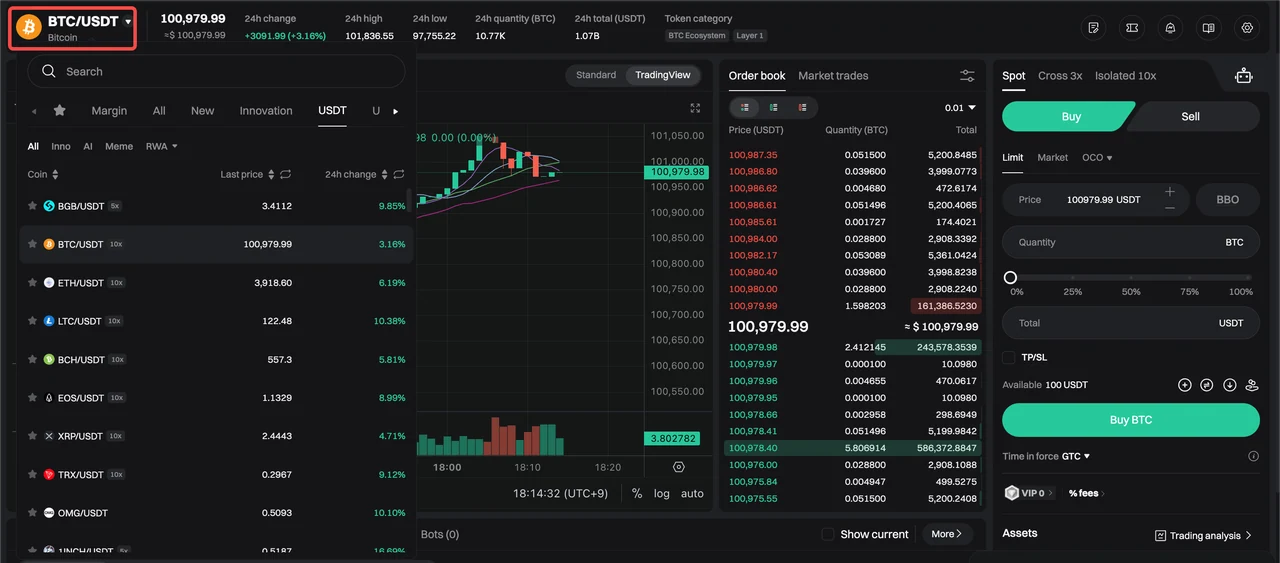Open the 0.01 price precision dropdown

click(960, 107)
